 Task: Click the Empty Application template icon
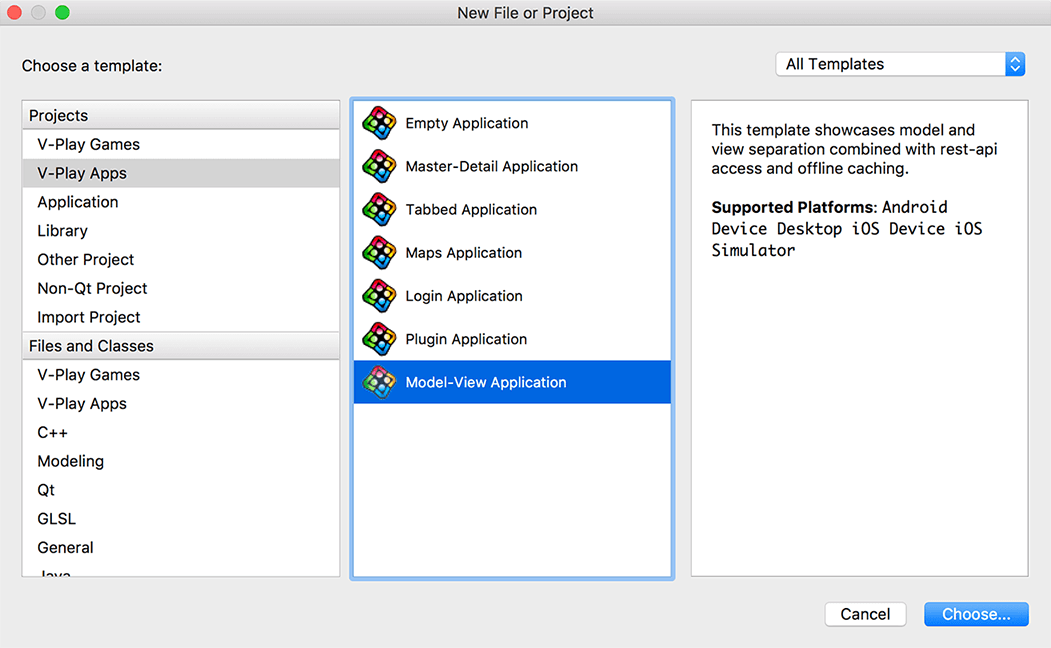click(x=379, y=123)
